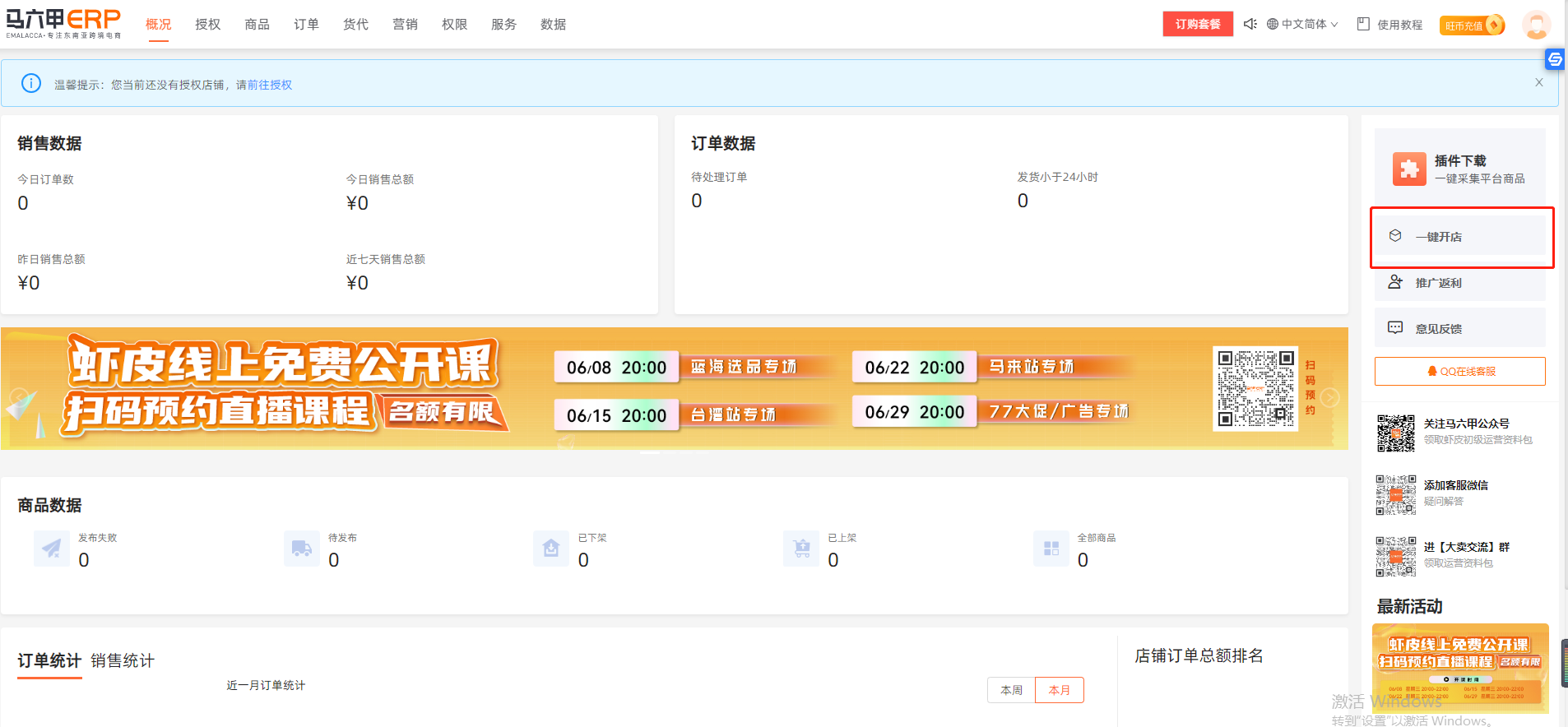This screenshot has width=1568, height=727.
Task: Click the 今日订单数 value
Action: pos(23,203)
